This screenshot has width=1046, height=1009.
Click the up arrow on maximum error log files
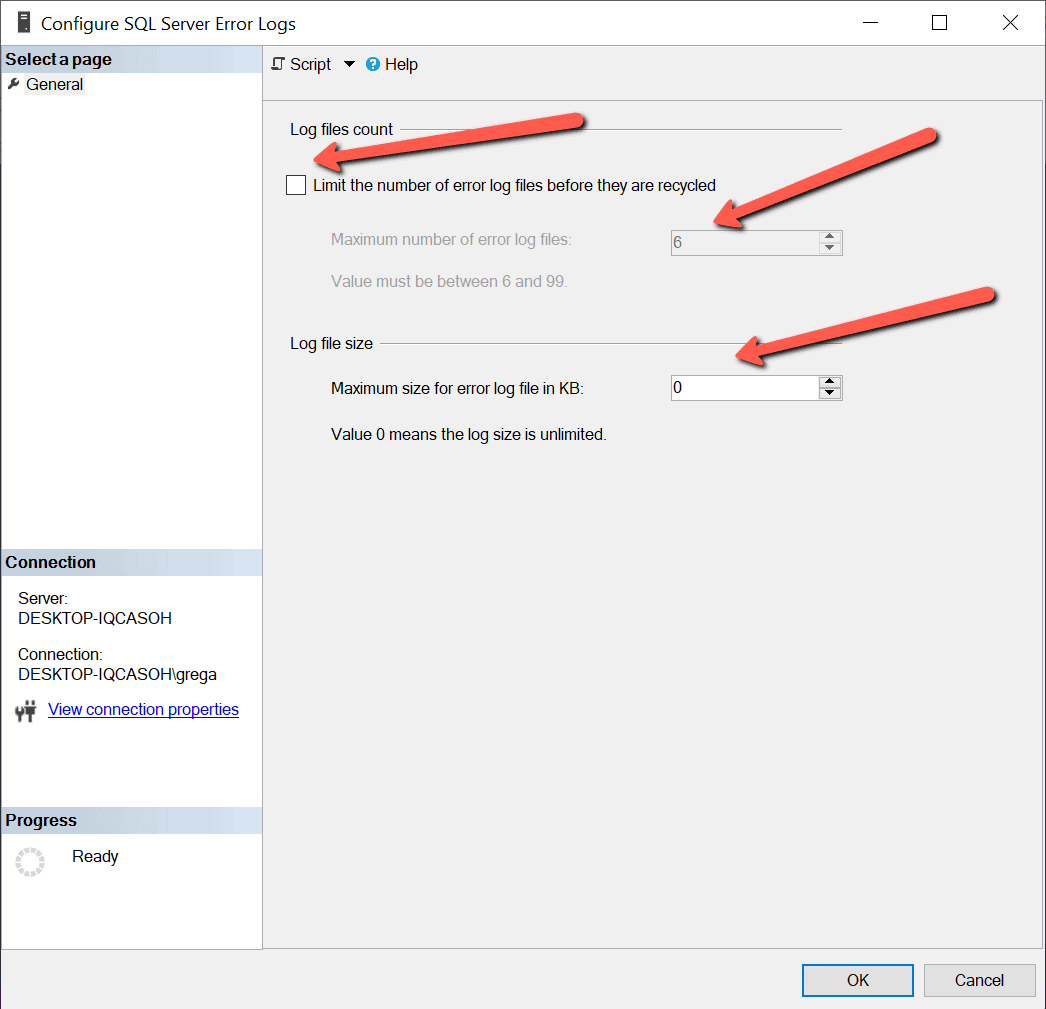830,237
